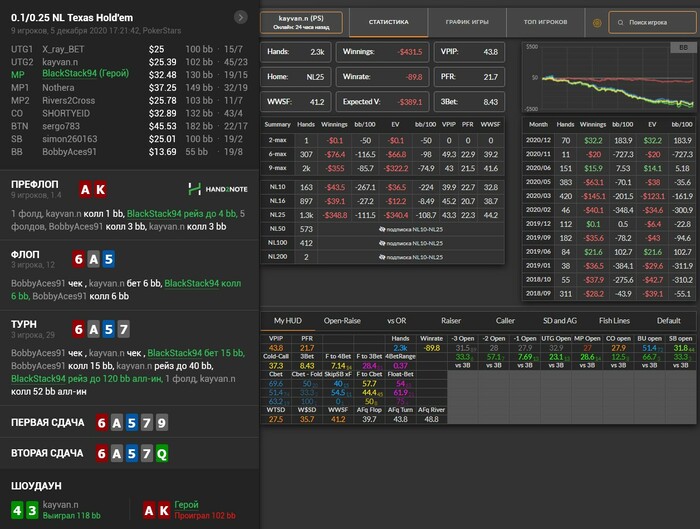Image resolution: width=700 pixels, height=529 pixels.
Task: Click the VPIP 43.8 stat box
Action: (x=469, y=52)
